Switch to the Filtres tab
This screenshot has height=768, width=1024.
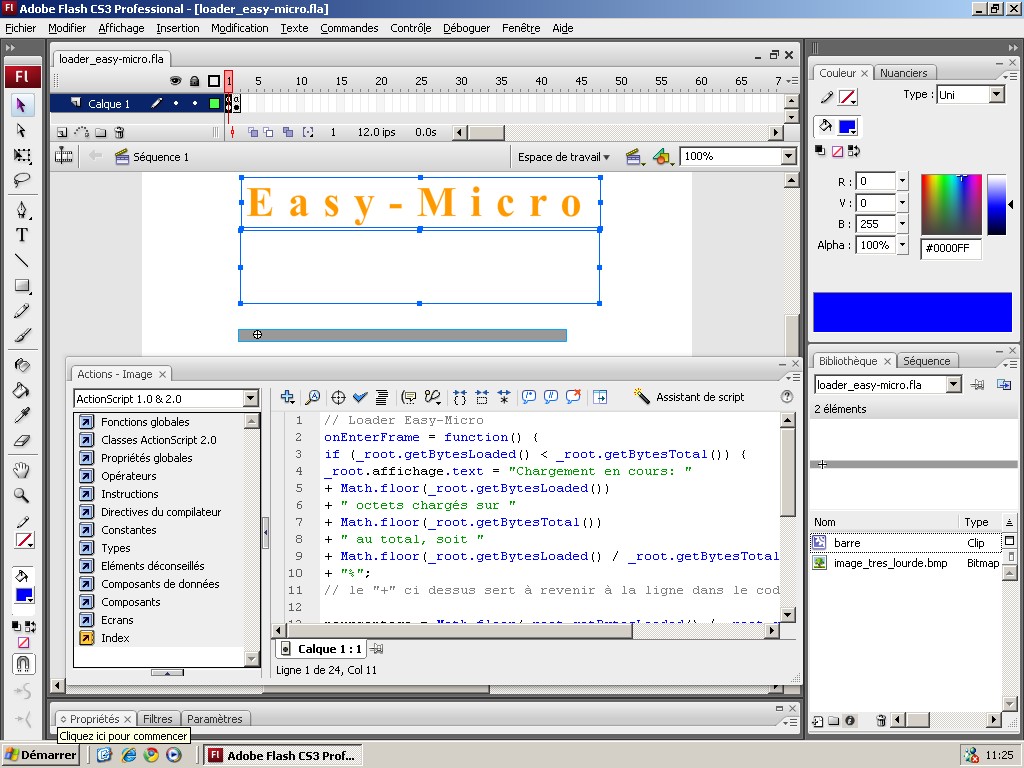157,719
